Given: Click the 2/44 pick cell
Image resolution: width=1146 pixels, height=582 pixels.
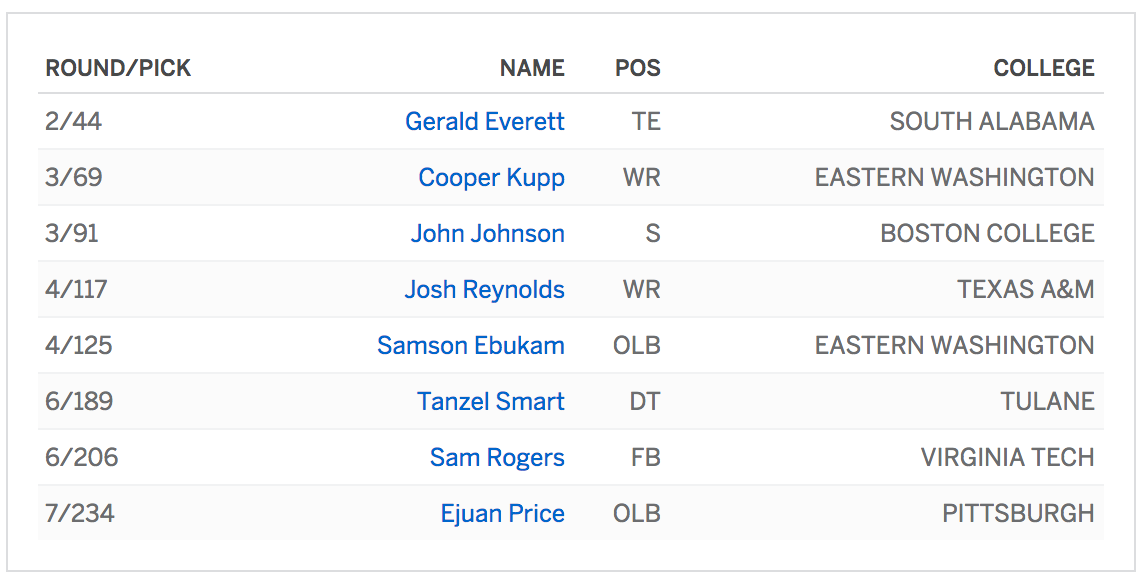Looking at the screenshot, I should [74, 122].
